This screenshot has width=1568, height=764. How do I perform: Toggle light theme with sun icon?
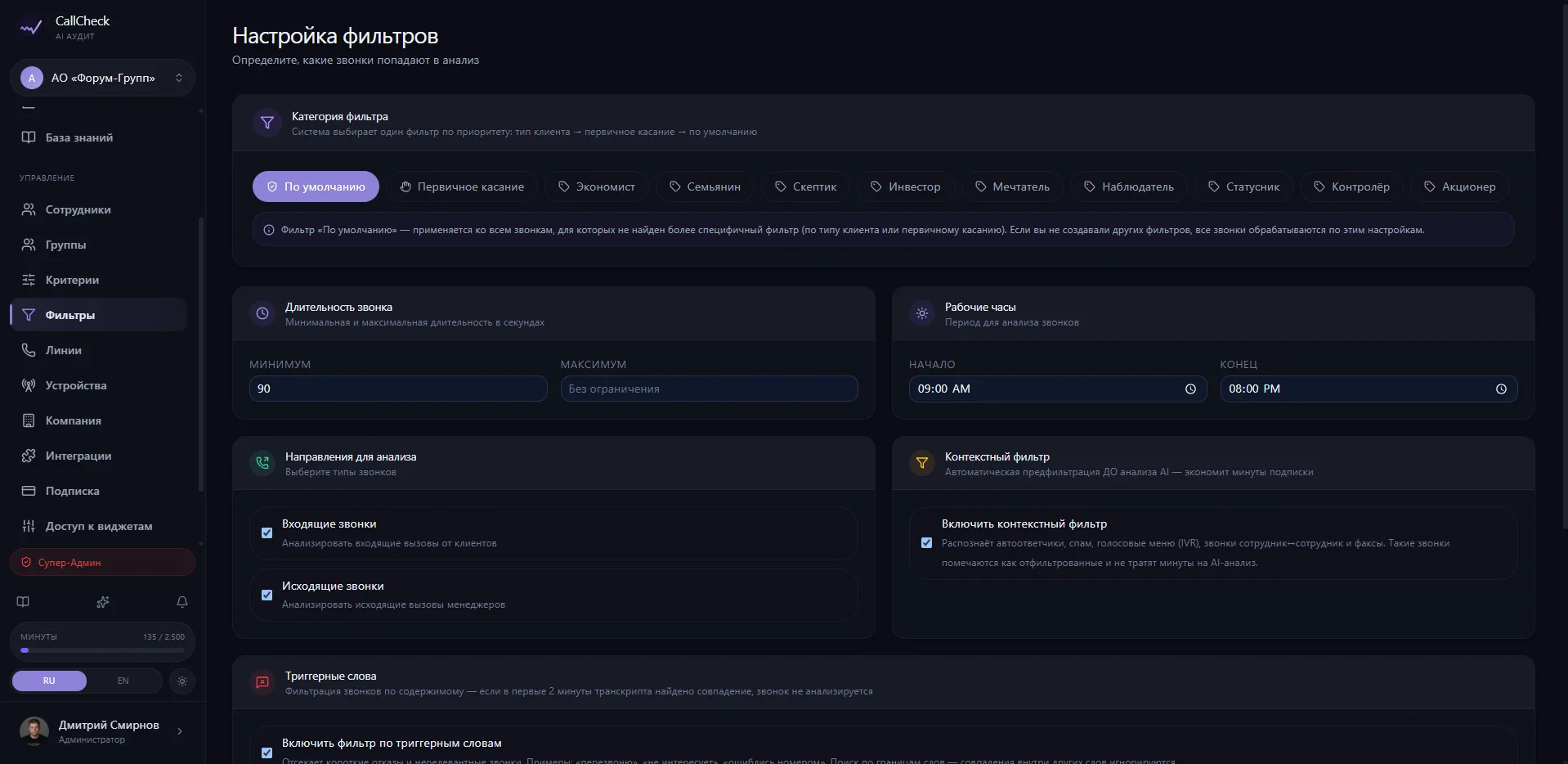coord(182,681)
